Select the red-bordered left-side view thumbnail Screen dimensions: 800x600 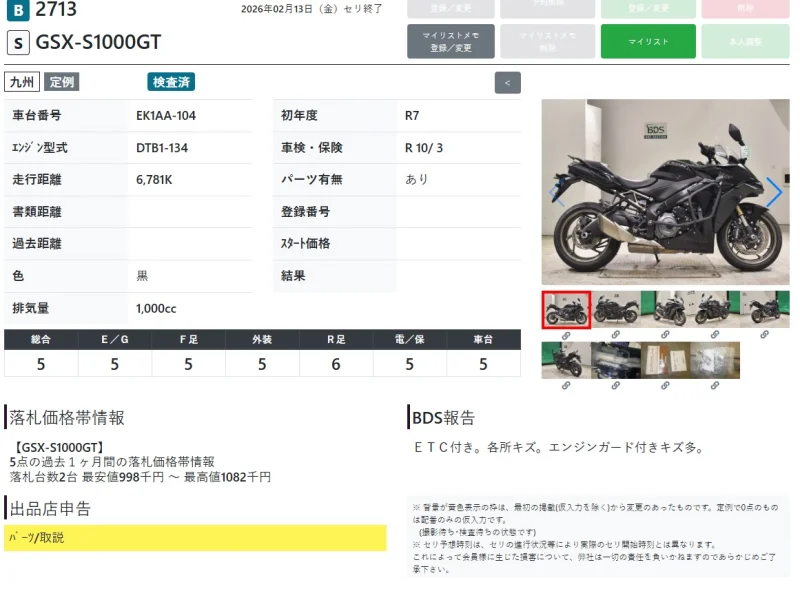click(x=566, y=310)
